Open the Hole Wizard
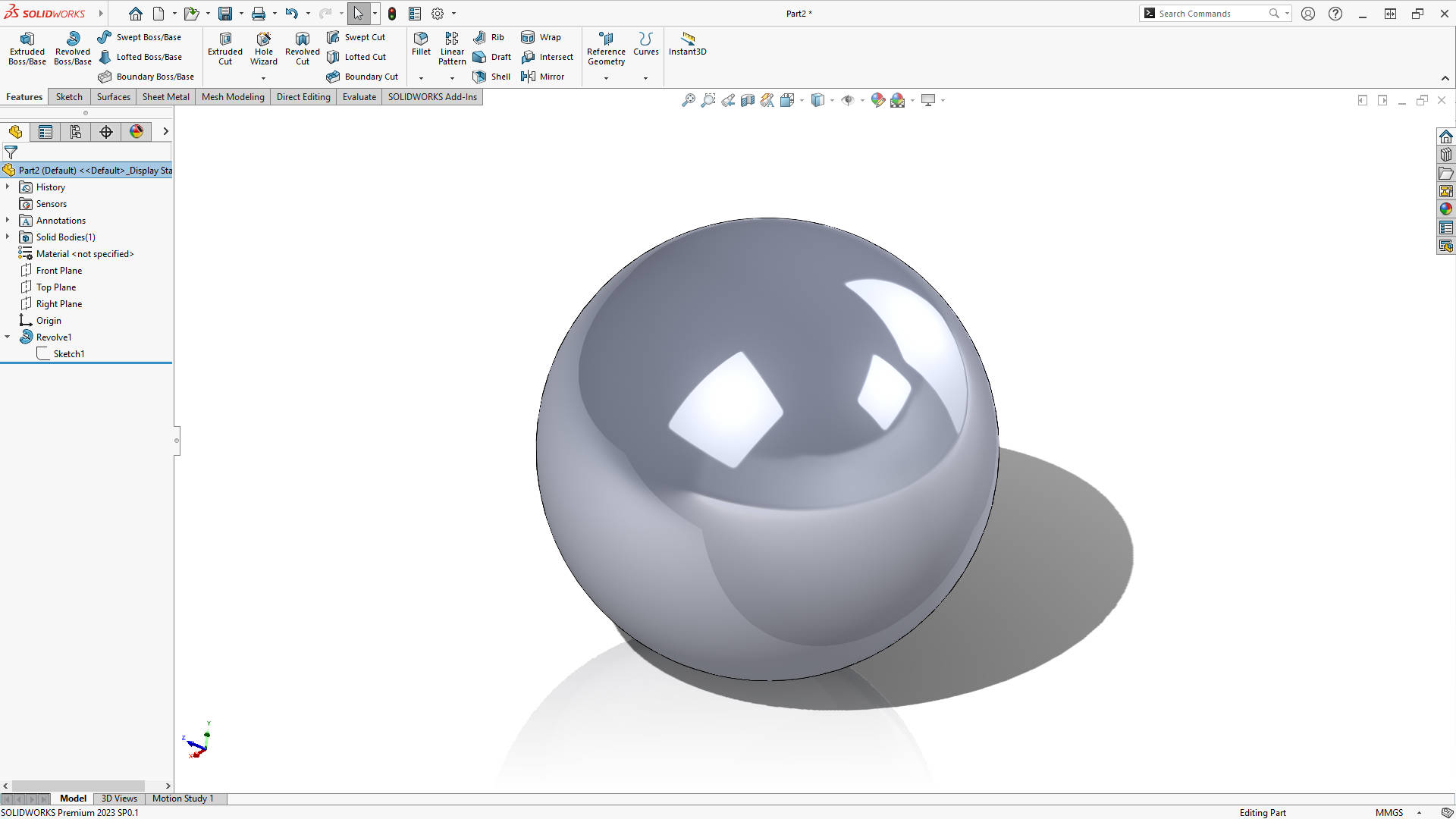1456x819 pixels. point(263,48)
